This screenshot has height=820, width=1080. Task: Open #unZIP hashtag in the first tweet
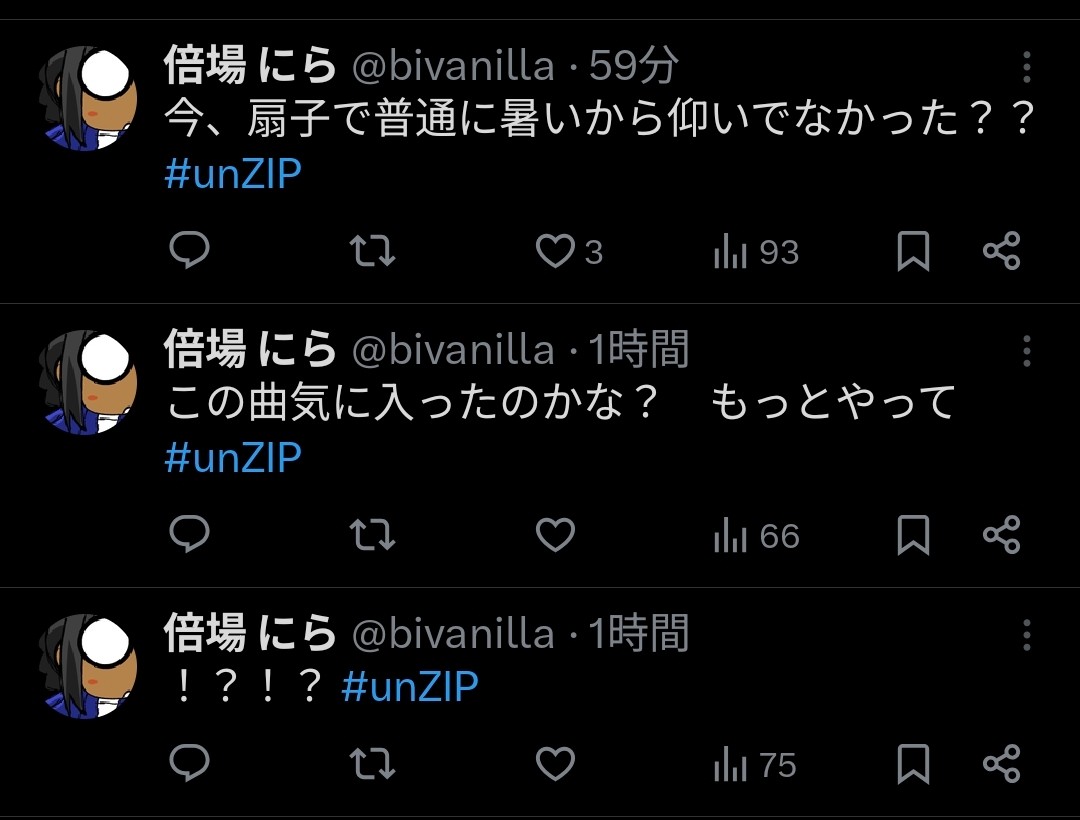pyautogui.click(x=233, y=175)
